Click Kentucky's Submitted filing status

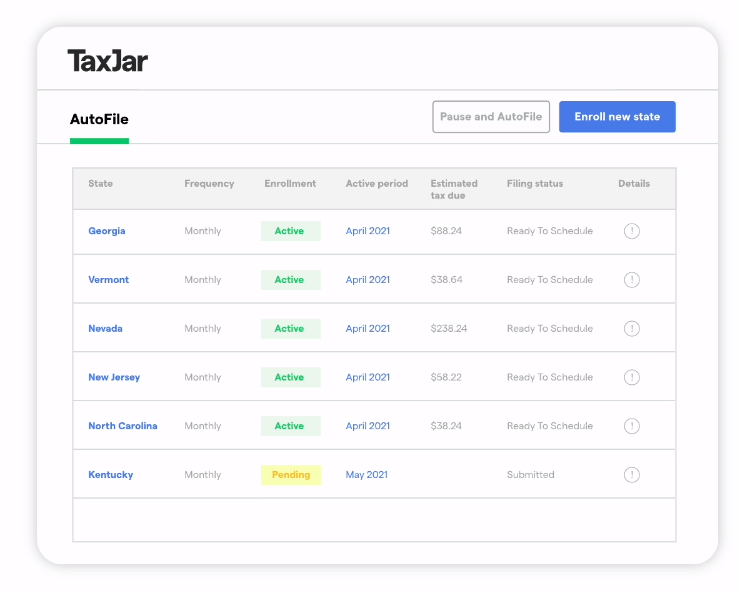pos(531,475)
